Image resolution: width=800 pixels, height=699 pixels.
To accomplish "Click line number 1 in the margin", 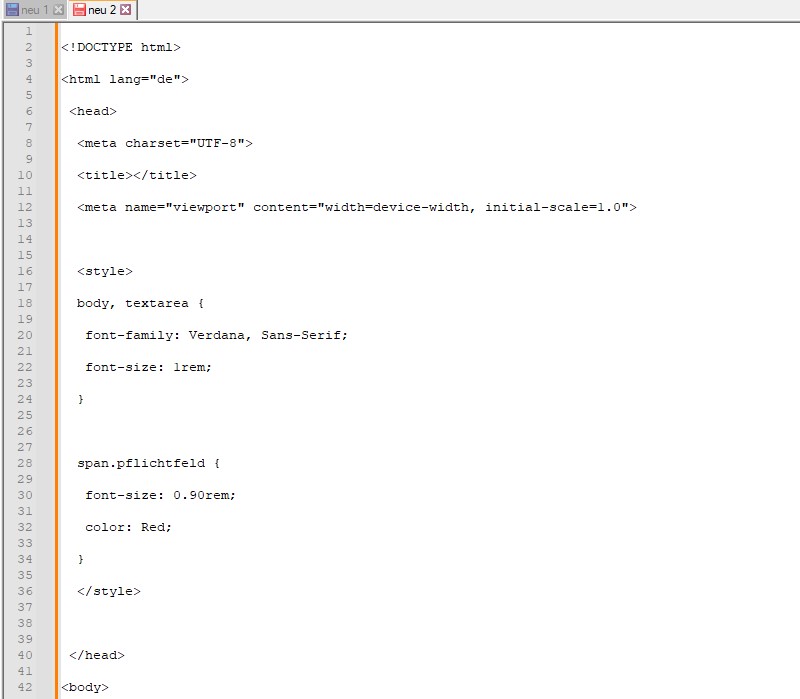I will point(29,31).
